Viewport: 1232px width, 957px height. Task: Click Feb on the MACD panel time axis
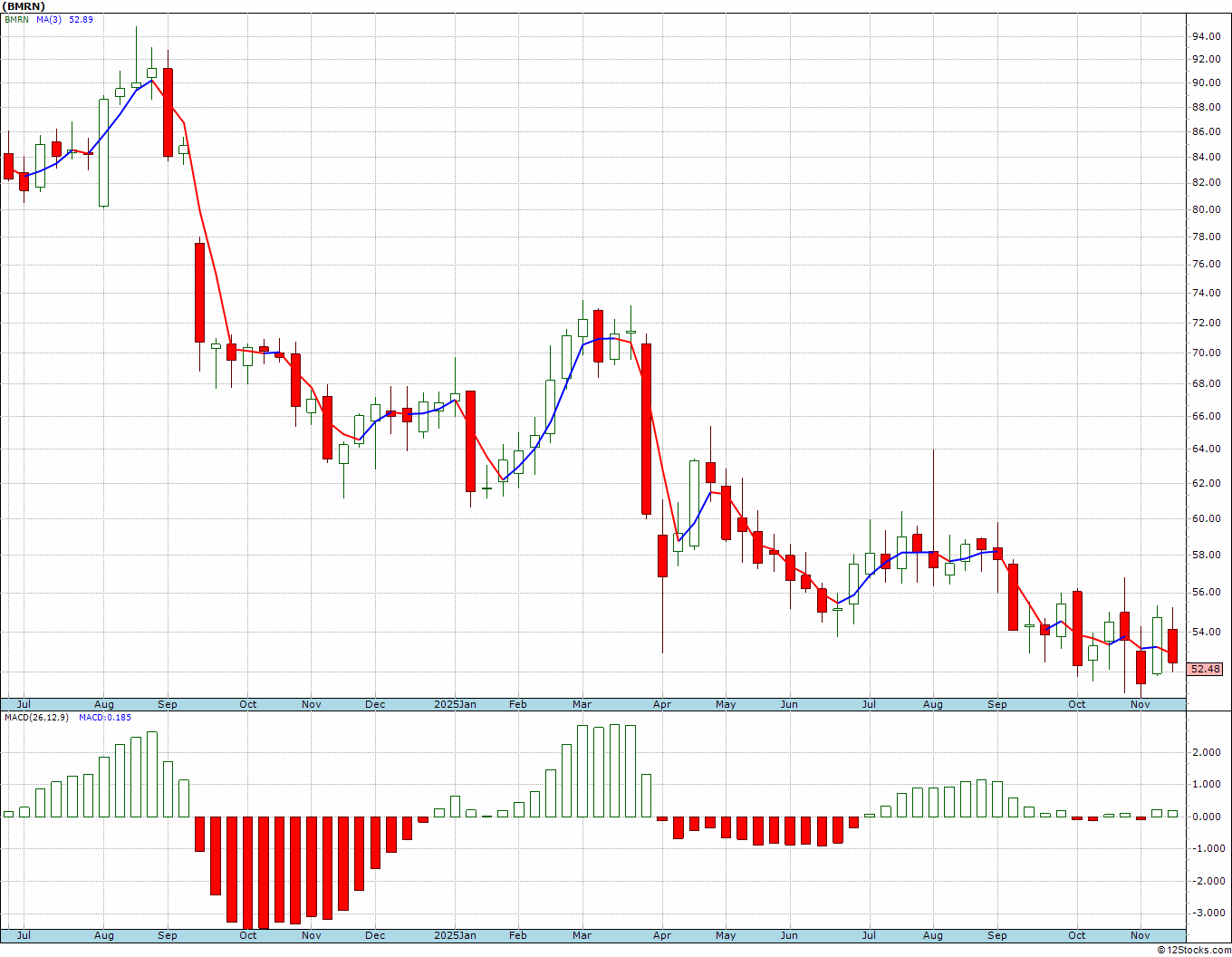518,935
